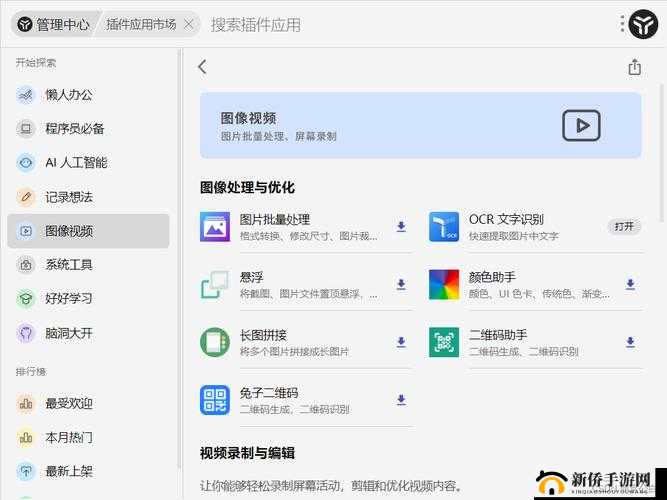This screenshot has width=667, height=500.
Task: Download the 悬浮 plugin
Action: coord(401,284)
